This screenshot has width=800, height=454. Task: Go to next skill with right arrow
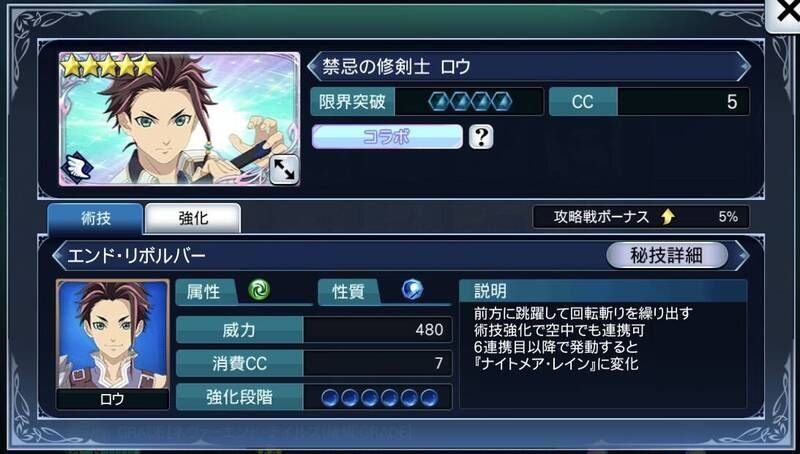click(x=742, y=256)
